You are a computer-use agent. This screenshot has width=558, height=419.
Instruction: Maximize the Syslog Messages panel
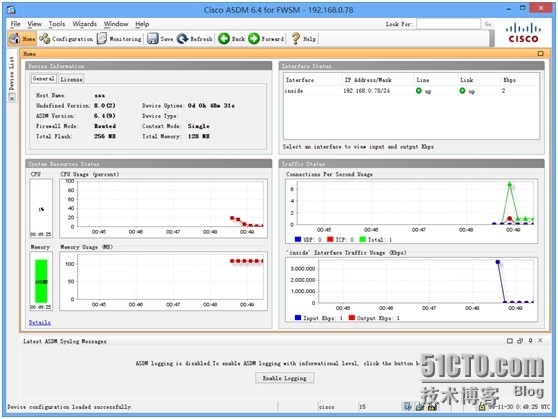coord(510,341)
